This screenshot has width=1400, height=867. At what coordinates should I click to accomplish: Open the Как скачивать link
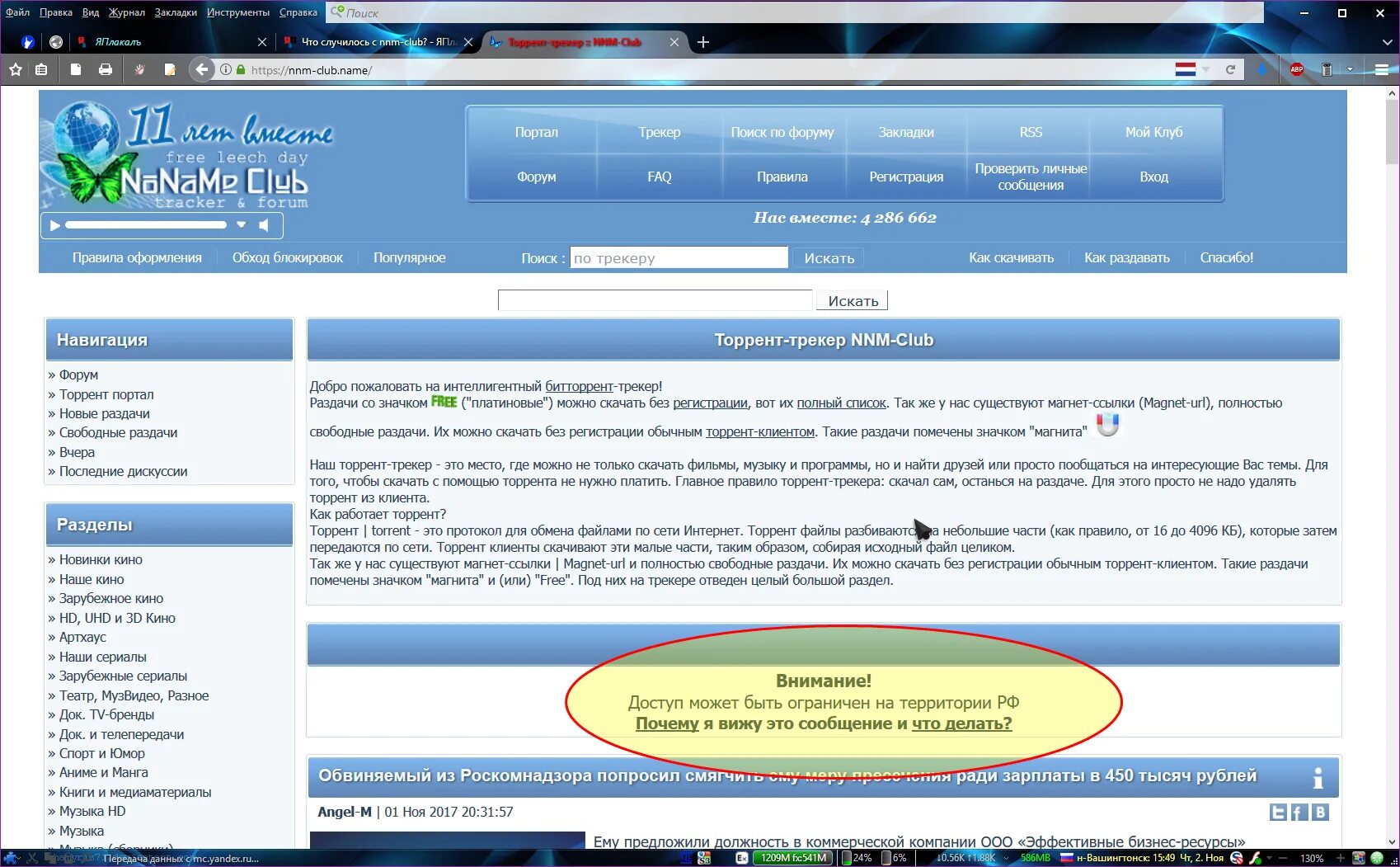(x=1011, y=257)
